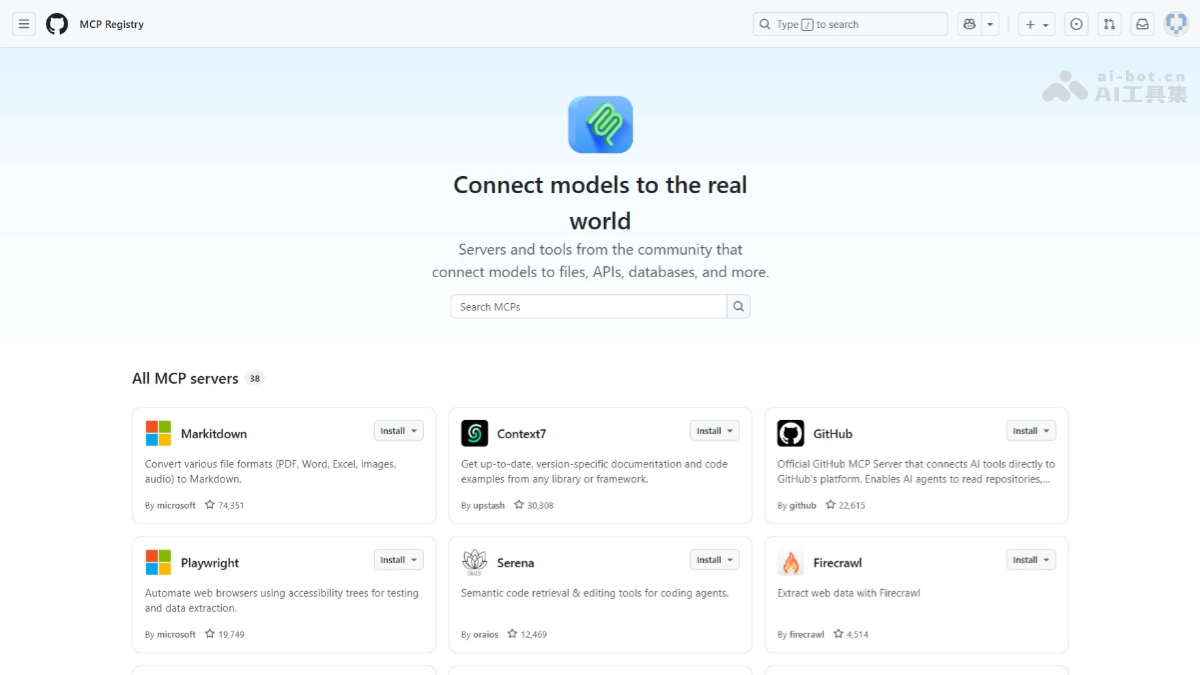The height and width of the screenshot is (675, 1200).
Task: Open the notifications inbox
Action: coord(1142,24)
